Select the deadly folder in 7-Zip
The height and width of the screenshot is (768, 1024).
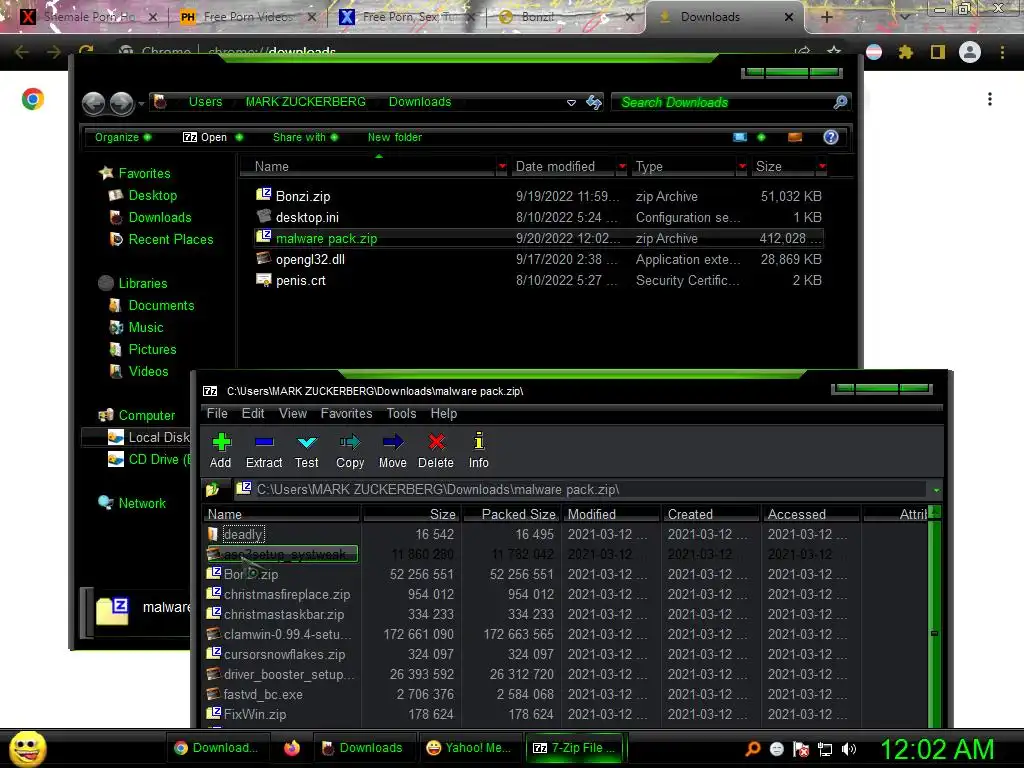pyautogui.click(x=244, y=534)
